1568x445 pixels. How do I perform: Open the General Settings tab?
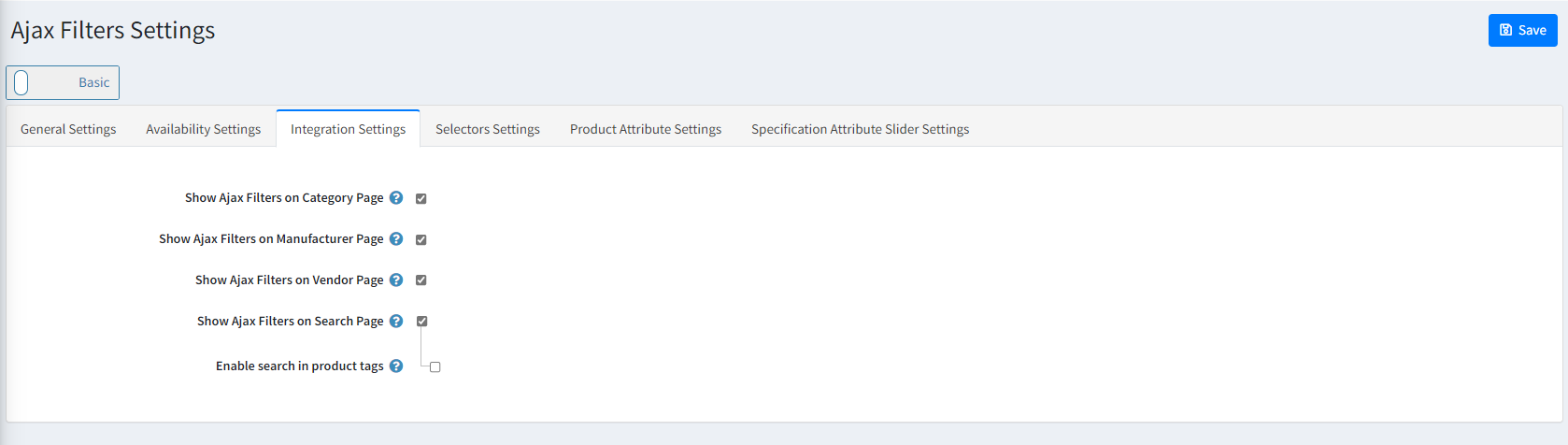point(68,129)
